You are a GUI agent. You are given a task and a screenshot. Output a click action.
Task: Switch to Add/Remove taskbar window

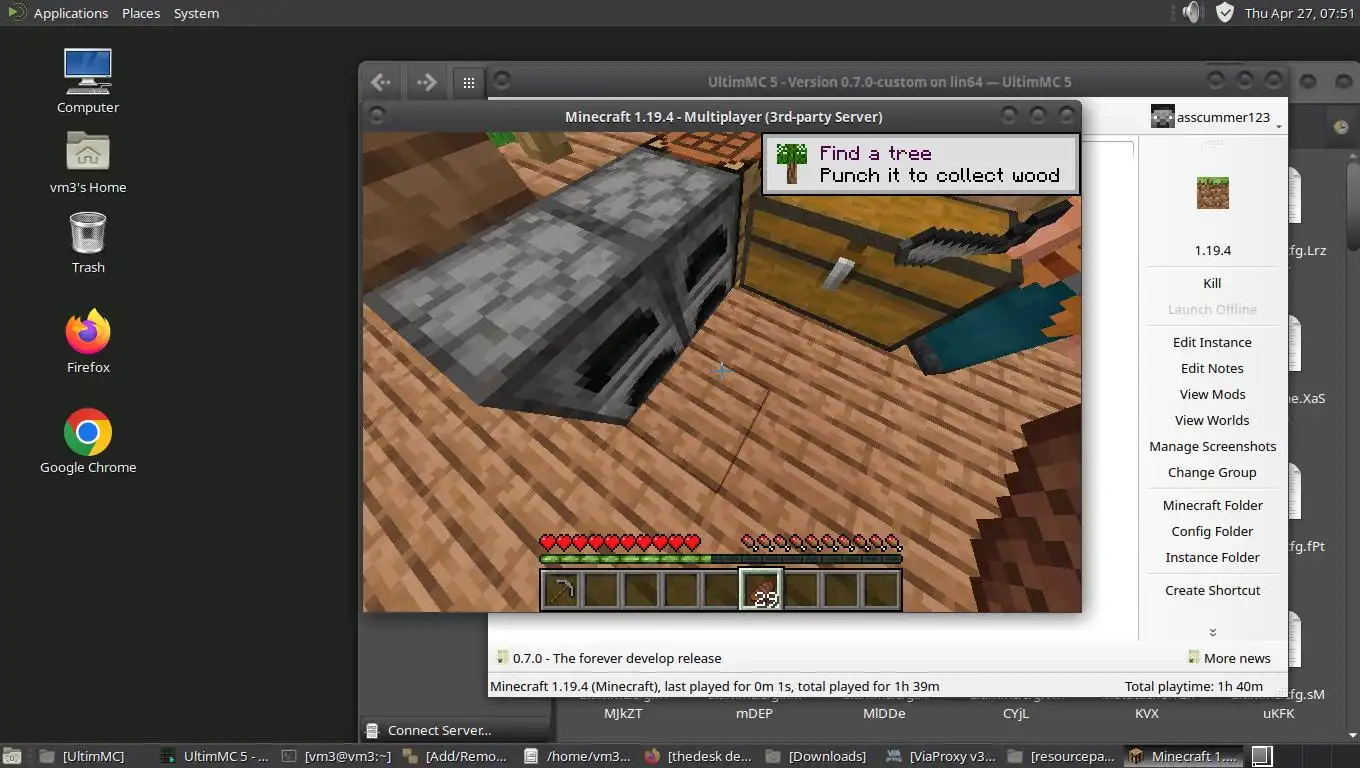click(458, 756)
